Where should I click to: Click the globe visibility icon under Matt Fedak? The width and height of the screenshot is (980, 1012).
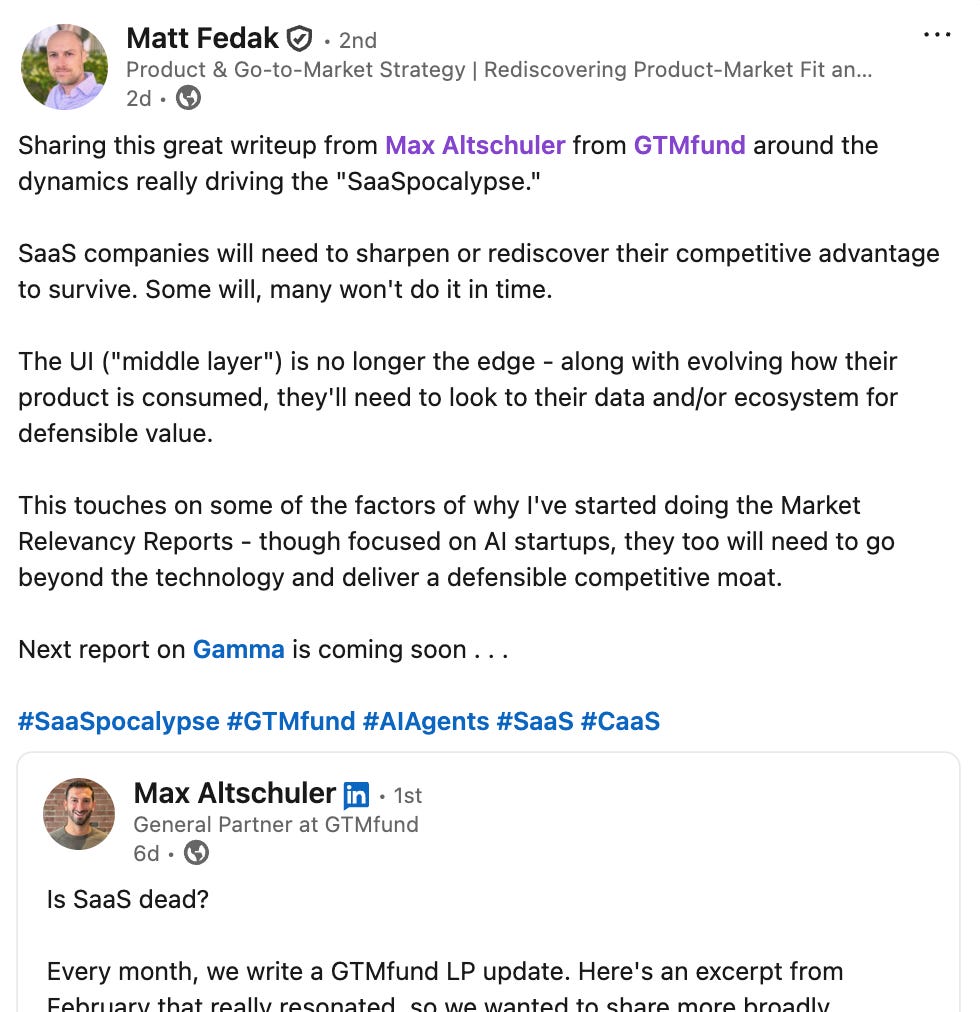[188, 97]
